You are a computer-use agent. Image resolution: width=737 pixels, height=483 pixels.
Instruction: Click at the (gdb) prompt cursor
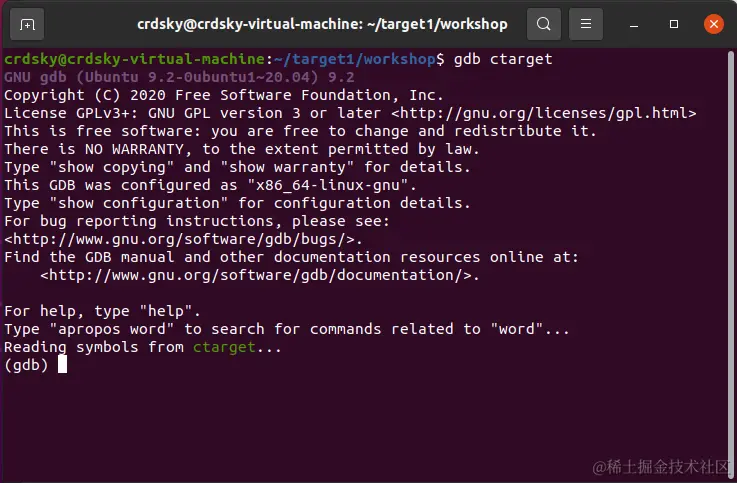click(63, 364)
